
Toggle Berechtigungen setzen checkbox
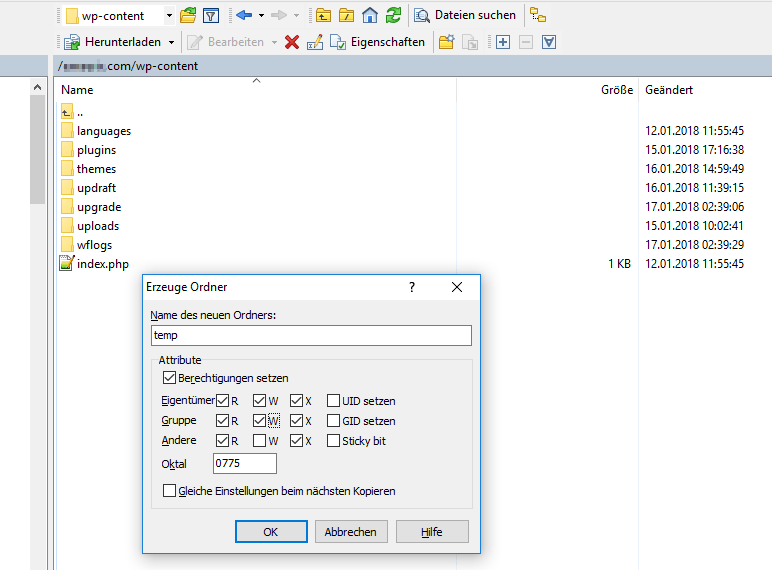point(169,378)
